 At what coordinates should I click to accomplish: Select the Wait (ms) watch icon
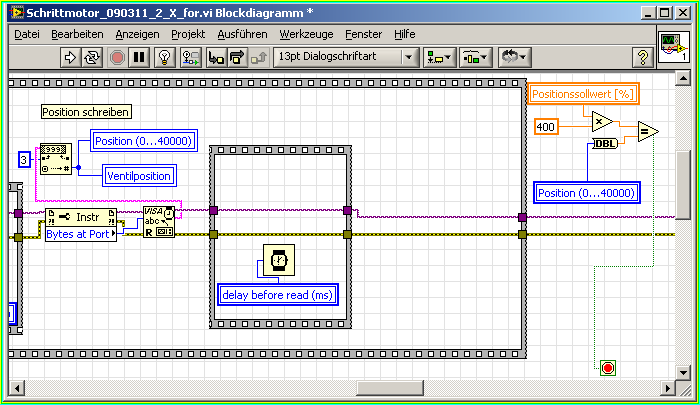(x=279, y=260)
